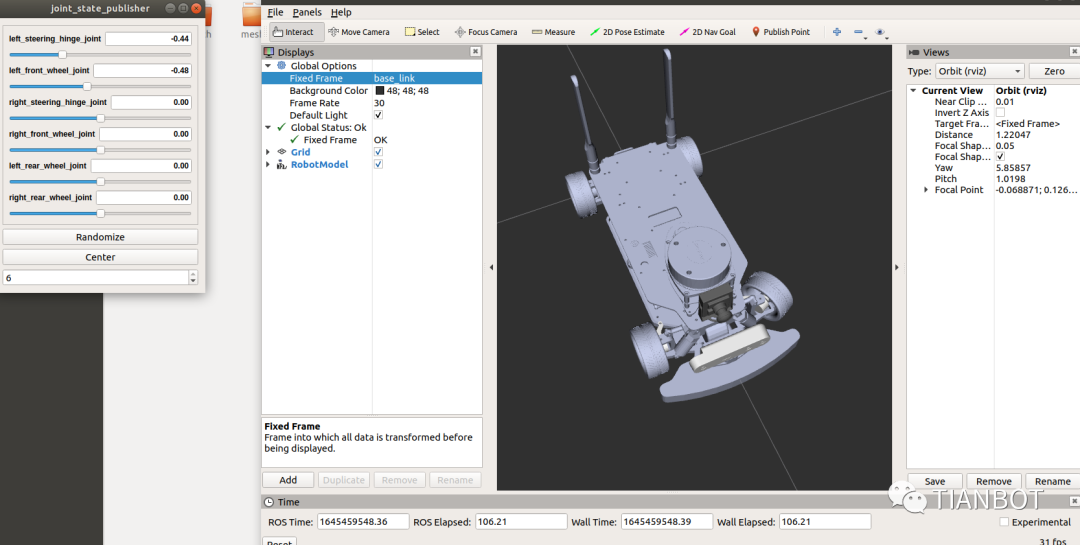Activate the Focus Camera tool

tap(486, 32)
